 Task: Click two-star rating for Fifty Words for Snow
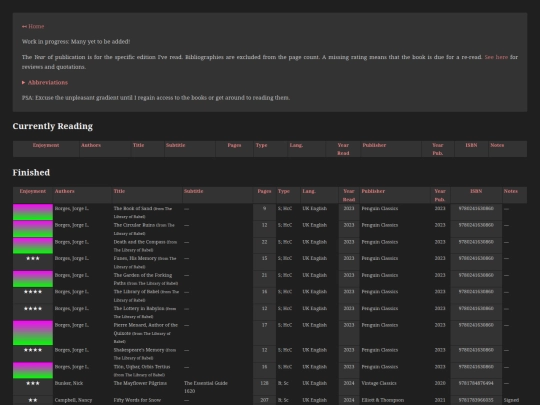point(33,400)
